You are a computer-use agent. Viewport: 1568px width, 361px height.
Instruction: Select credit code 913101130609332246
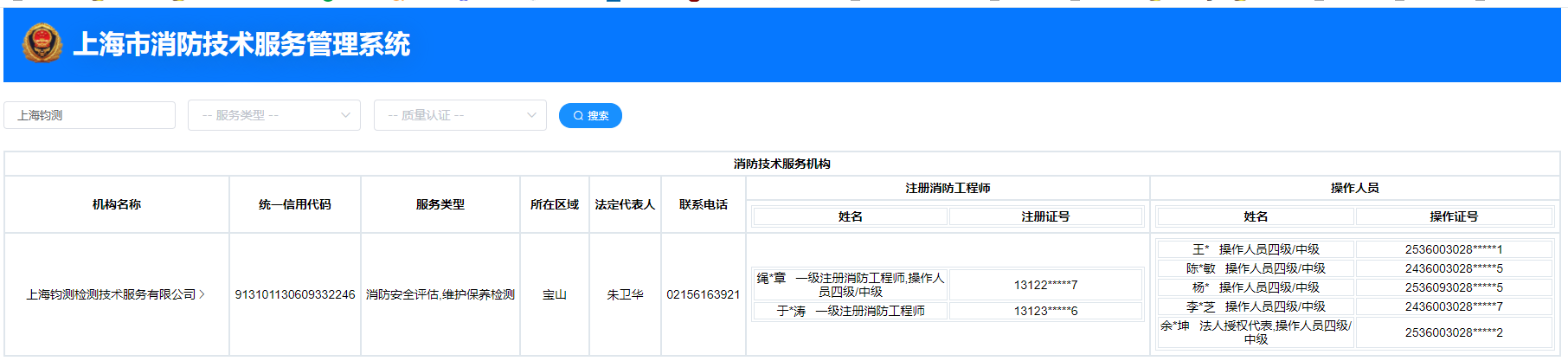(295, 294)
